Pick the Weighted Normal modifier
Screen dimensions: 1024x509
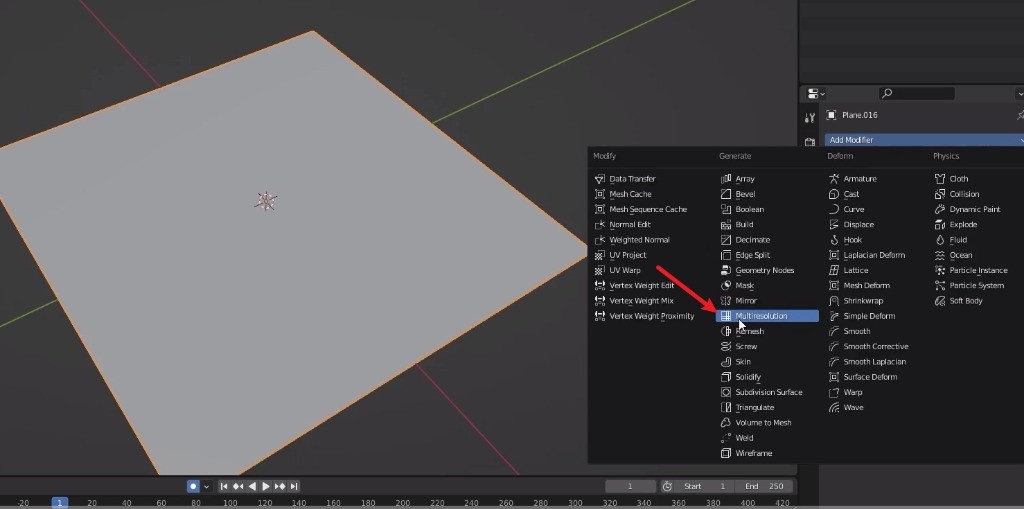point(632,240)
